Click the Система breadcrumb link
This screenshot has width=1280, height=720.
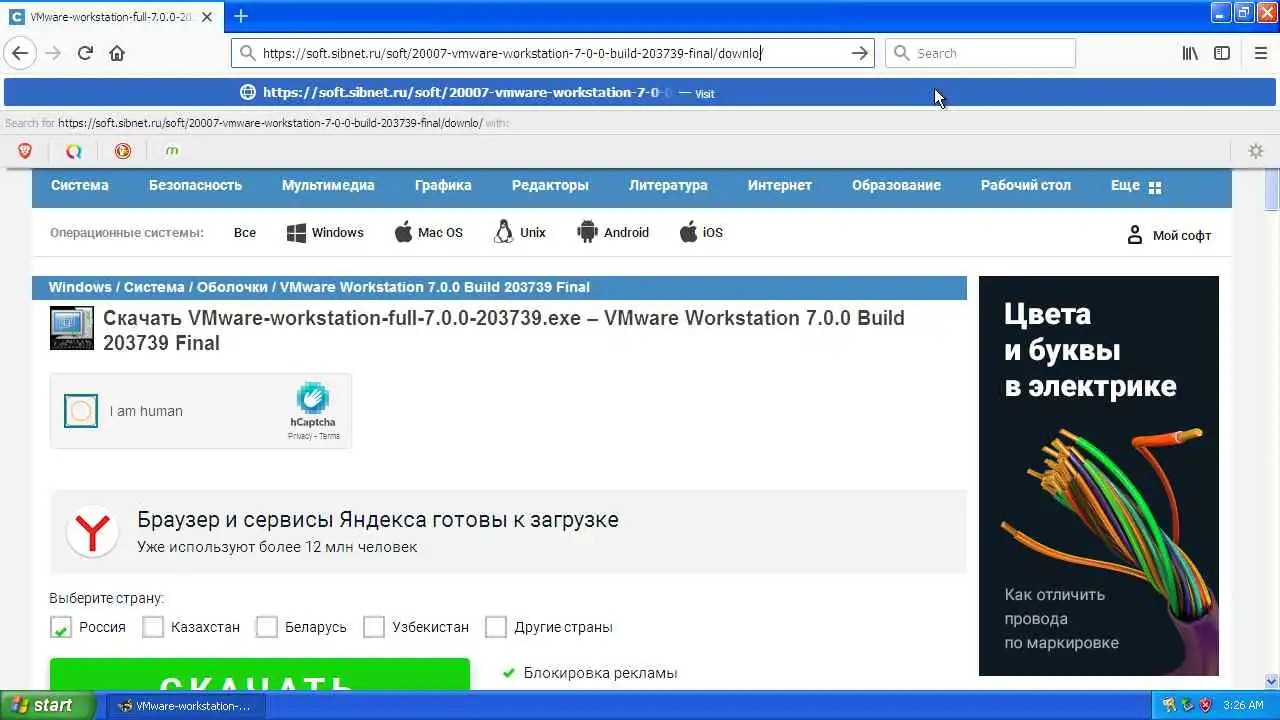(154, 287)
